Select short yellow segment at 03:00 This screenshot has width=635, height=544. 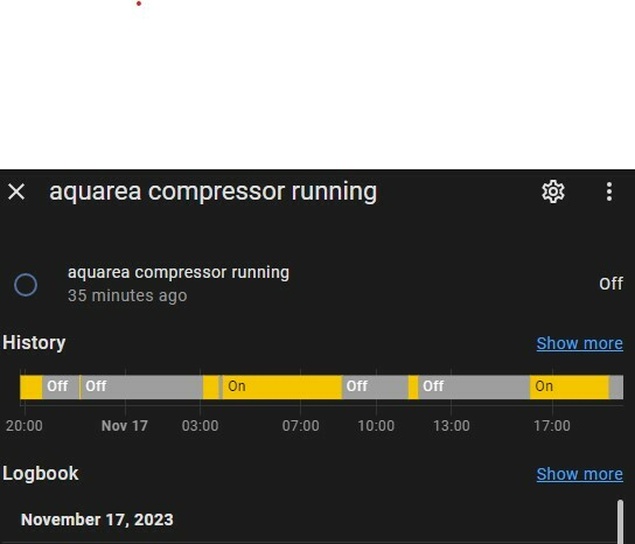(x=211, y=387)
